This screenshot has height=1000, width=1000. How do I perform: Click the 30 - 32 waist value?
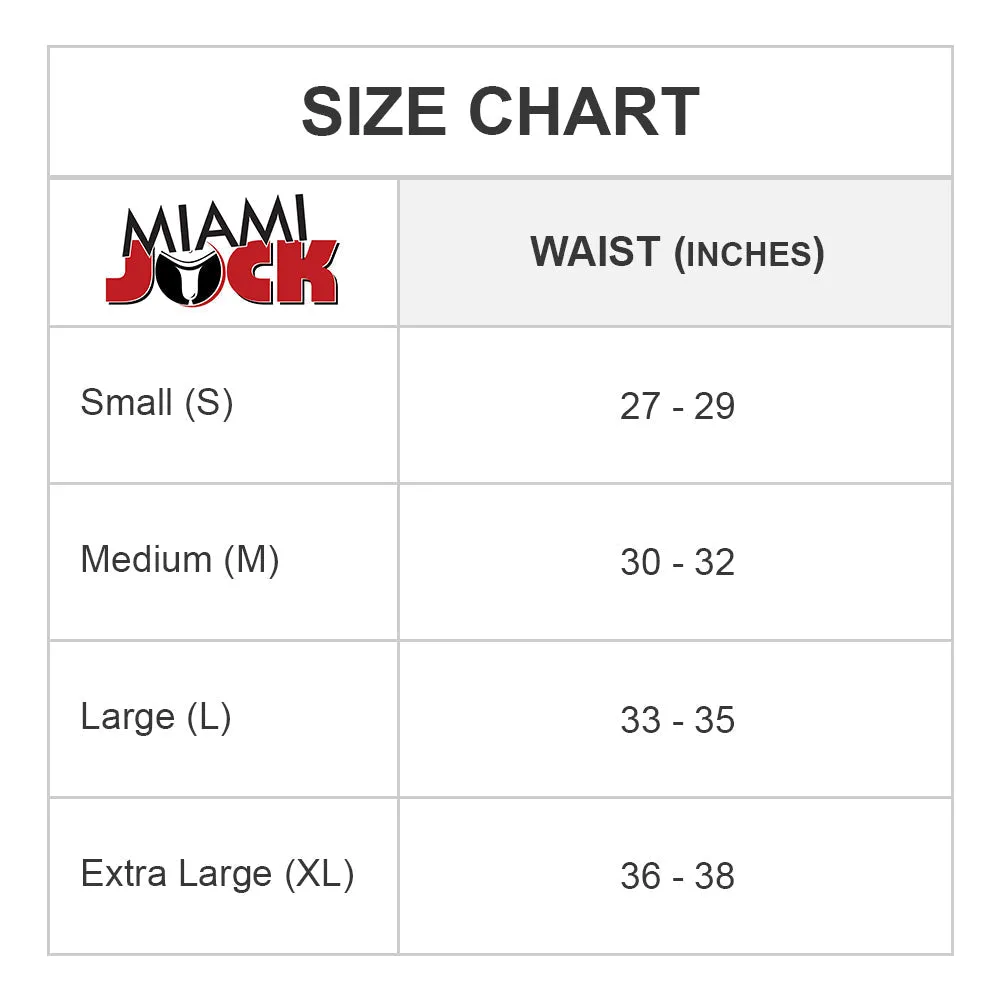click(x=677, y=562)
